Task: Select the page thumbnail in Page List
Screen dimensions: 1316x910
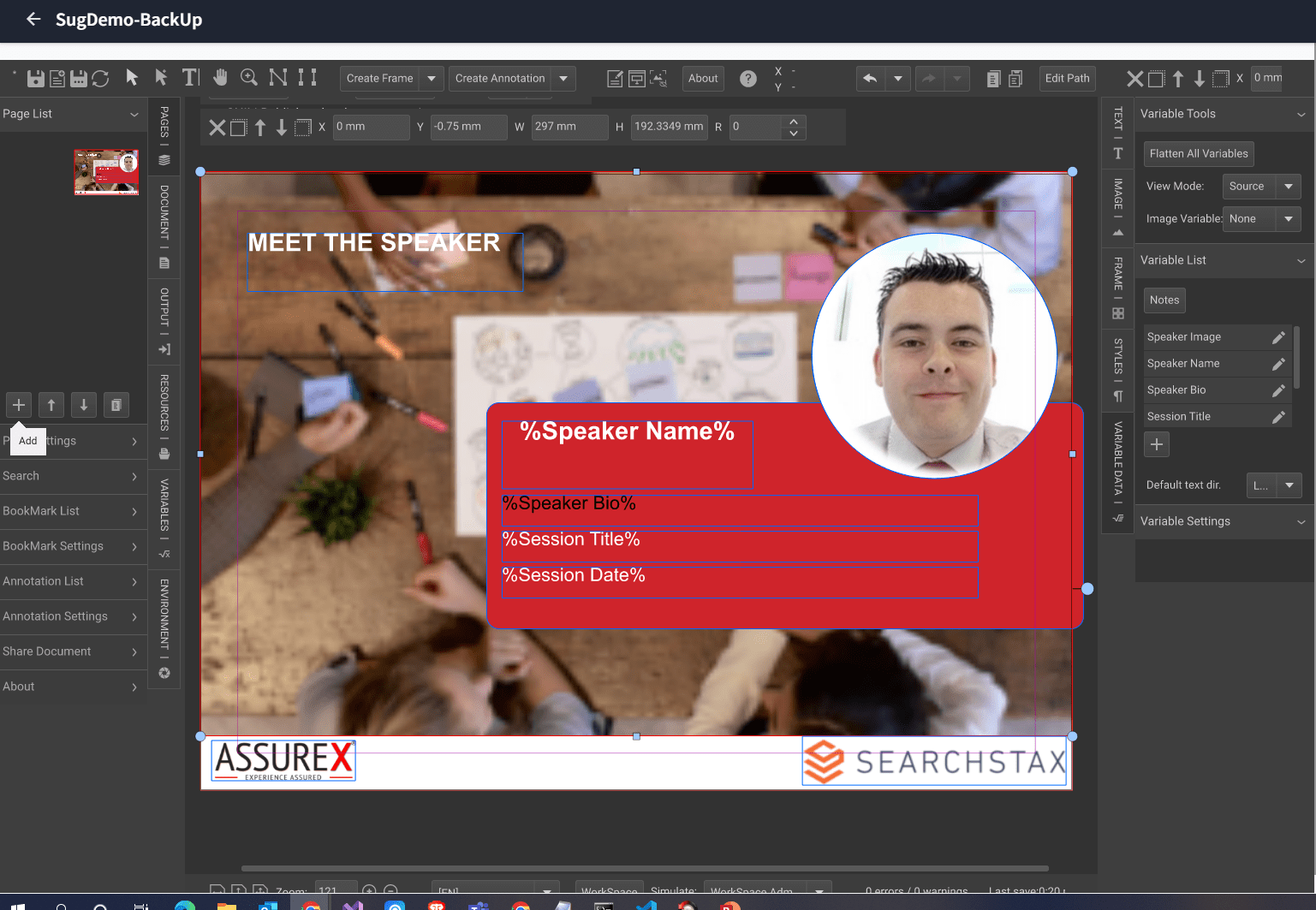Action: [106, 172]
